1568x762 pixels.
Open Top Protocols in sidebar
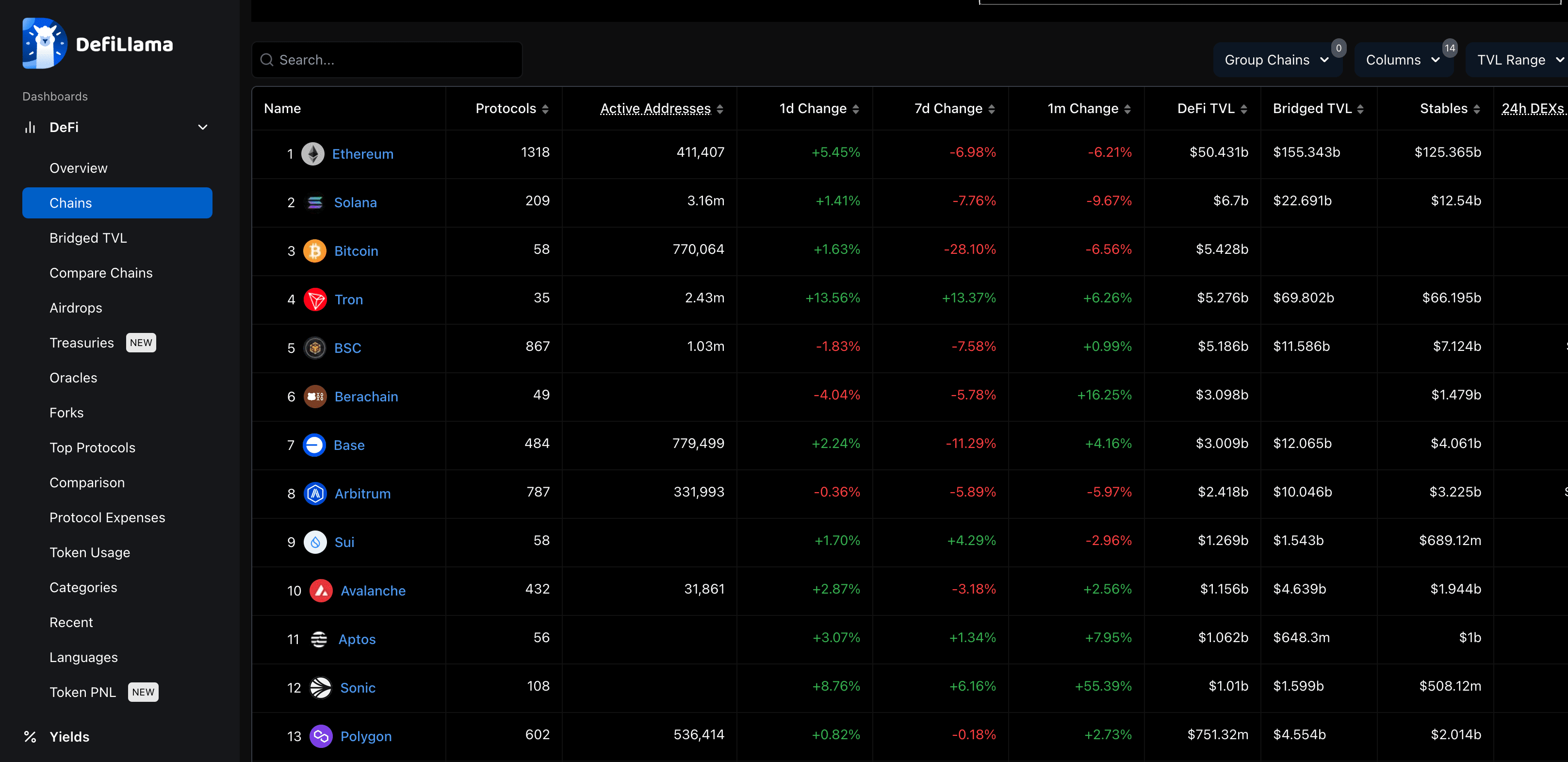coord(93,447)
